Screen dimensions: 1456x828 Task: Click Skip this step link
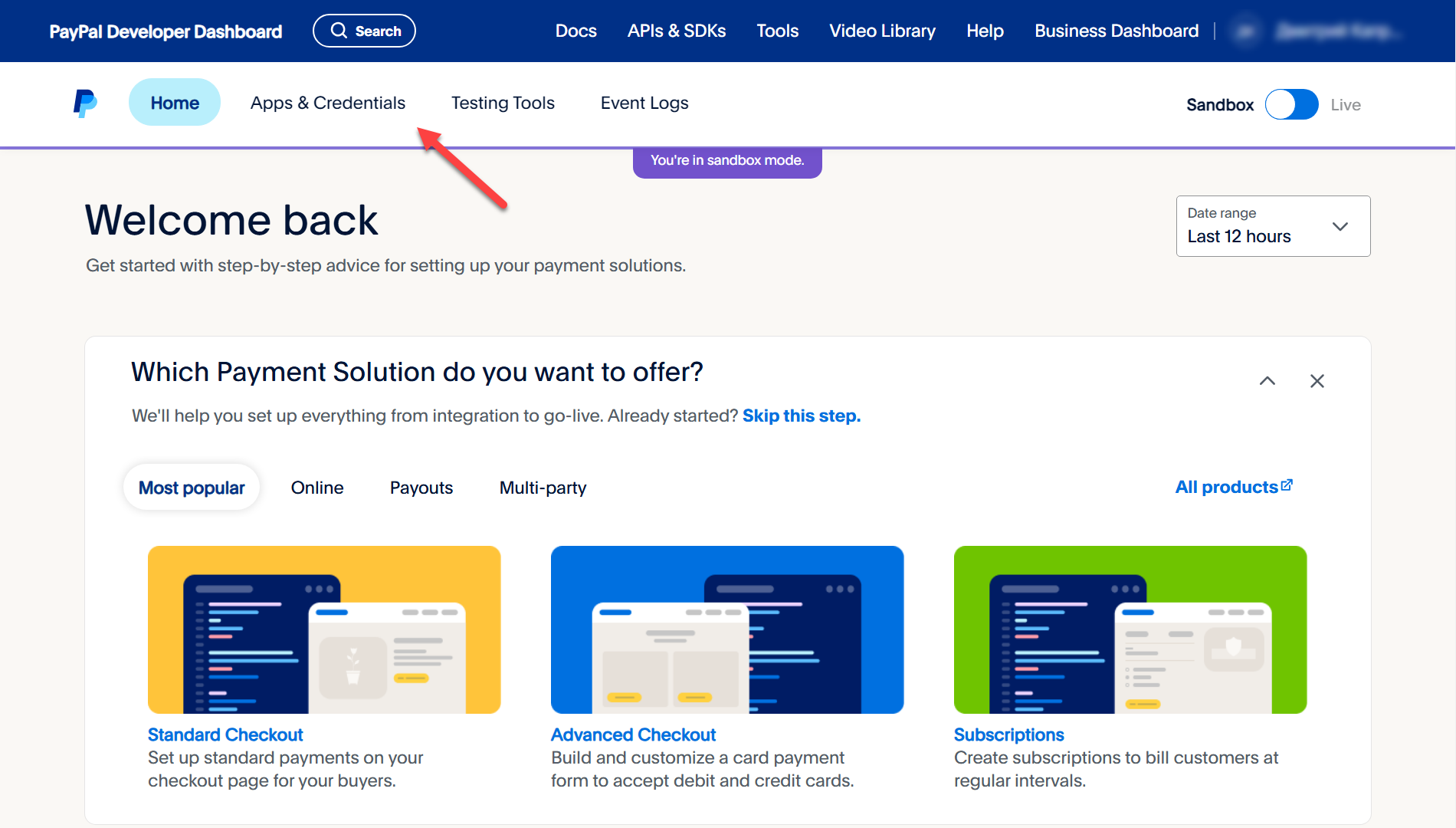[x=802, y=416]
